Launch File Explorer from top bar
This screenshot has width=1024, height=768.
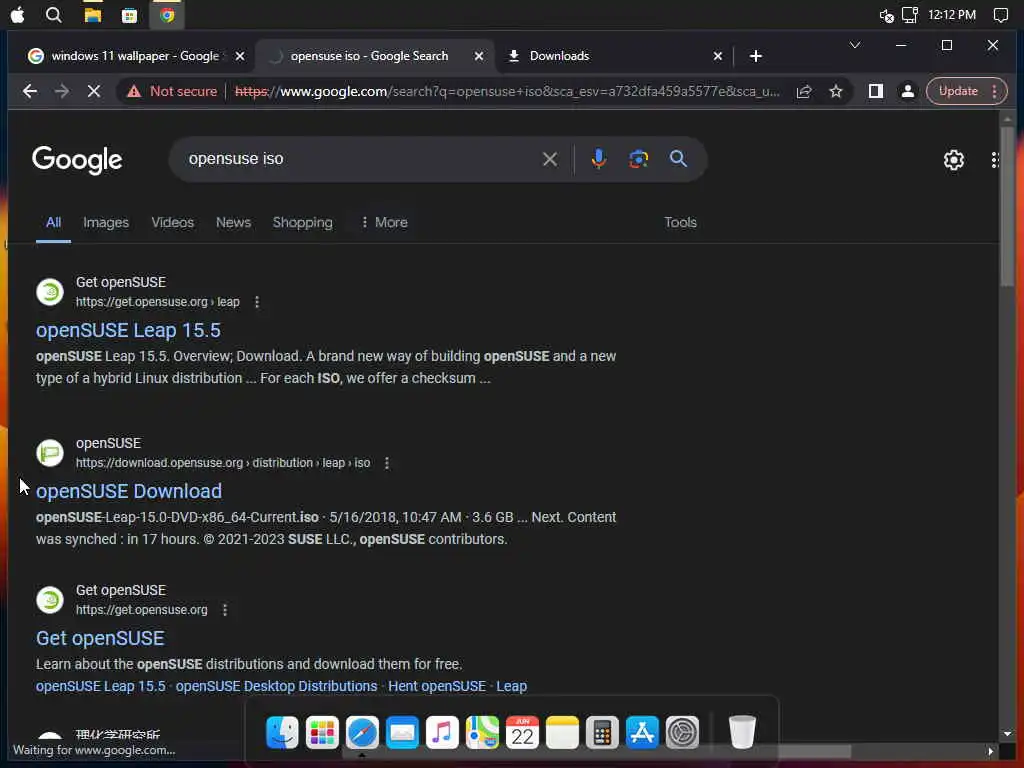tap(93, 15)
